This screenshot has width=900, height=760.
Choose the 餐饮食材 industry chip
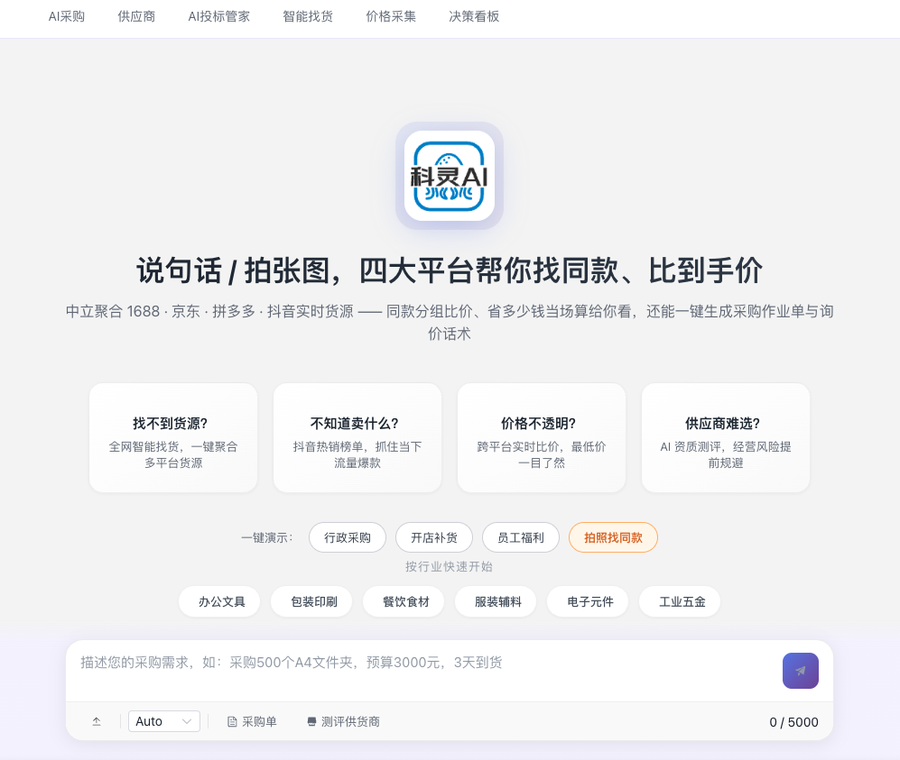406,602
